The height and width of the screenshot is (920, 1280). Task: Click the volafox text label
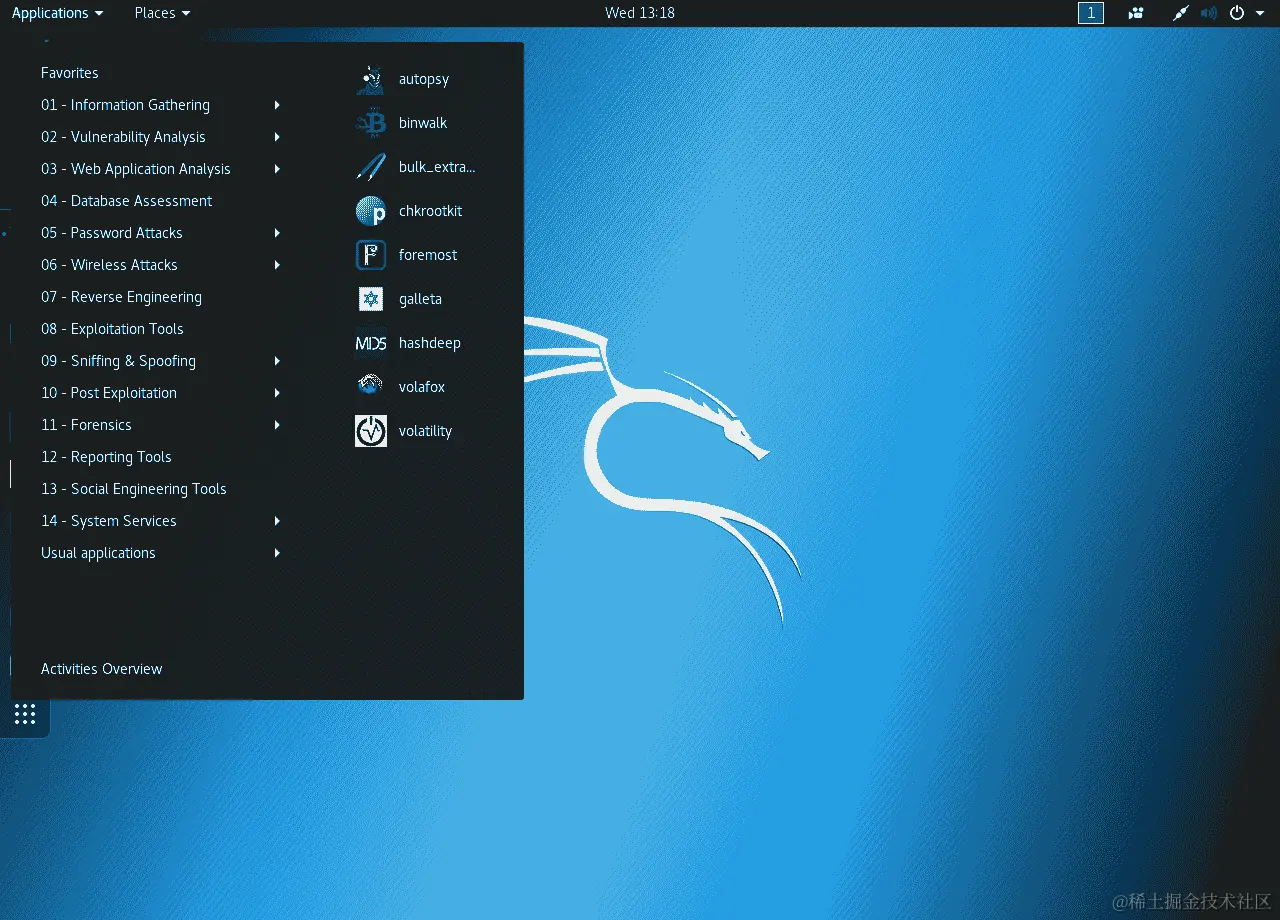point(422,387)
